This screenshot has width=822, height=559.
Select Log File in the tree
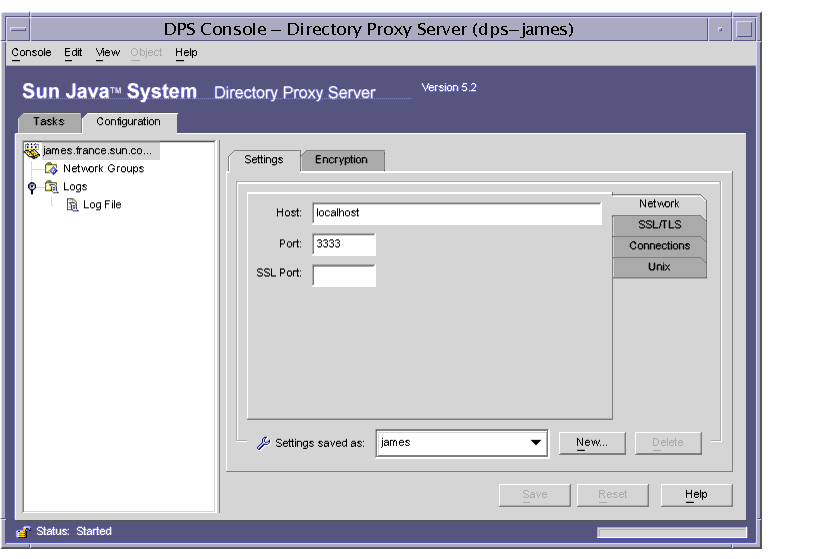pos(102,205)
